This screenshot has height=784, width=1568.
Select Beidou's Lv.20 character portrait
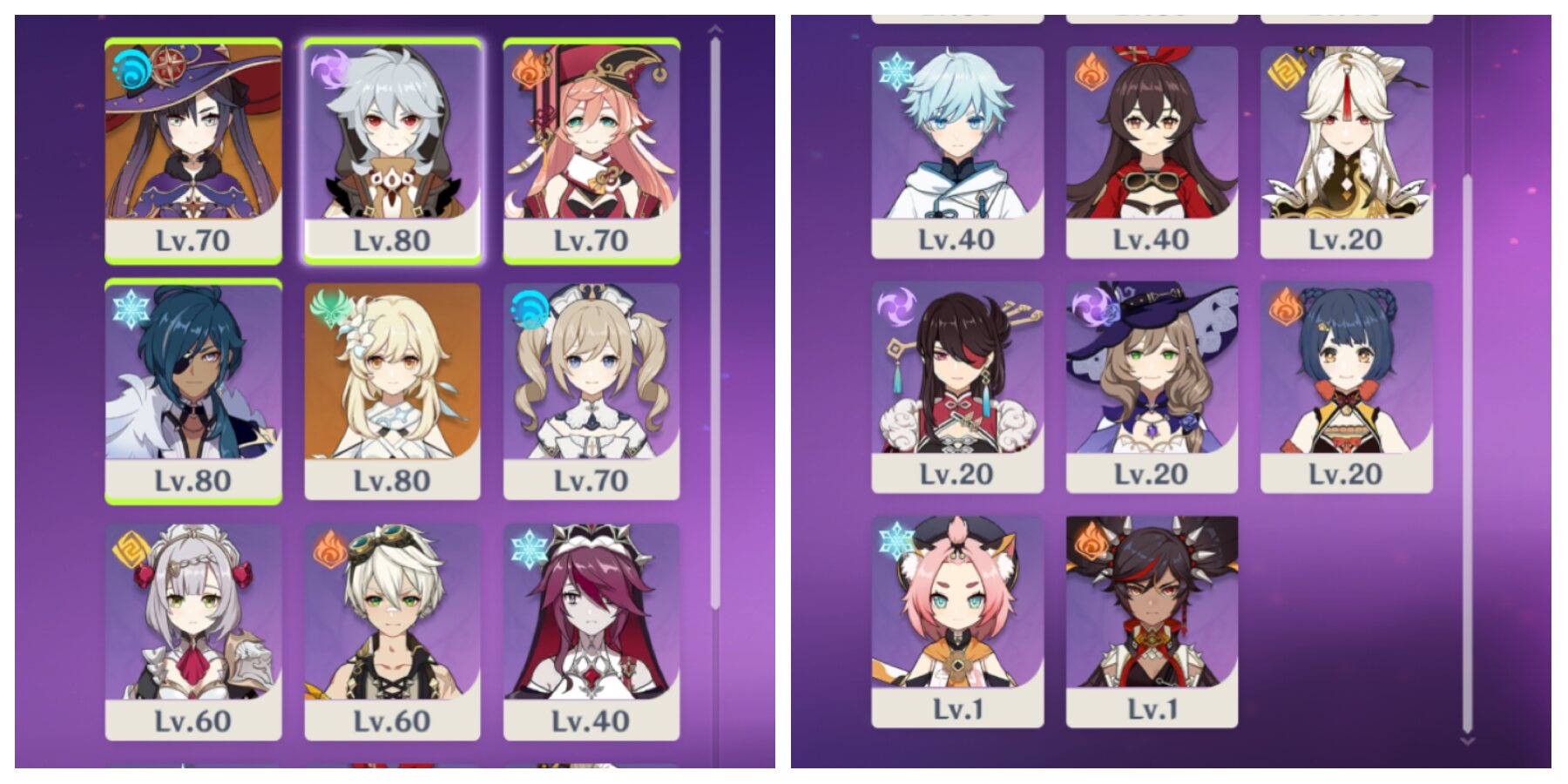pos(957,387)
